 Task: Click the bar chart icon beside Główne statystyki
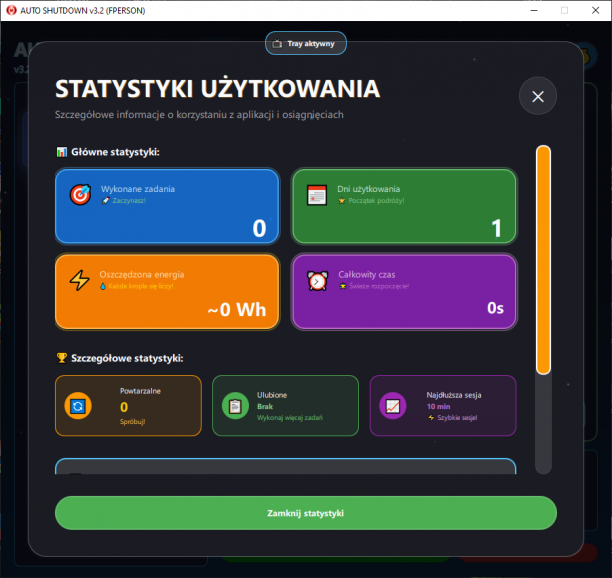point(61,152)
